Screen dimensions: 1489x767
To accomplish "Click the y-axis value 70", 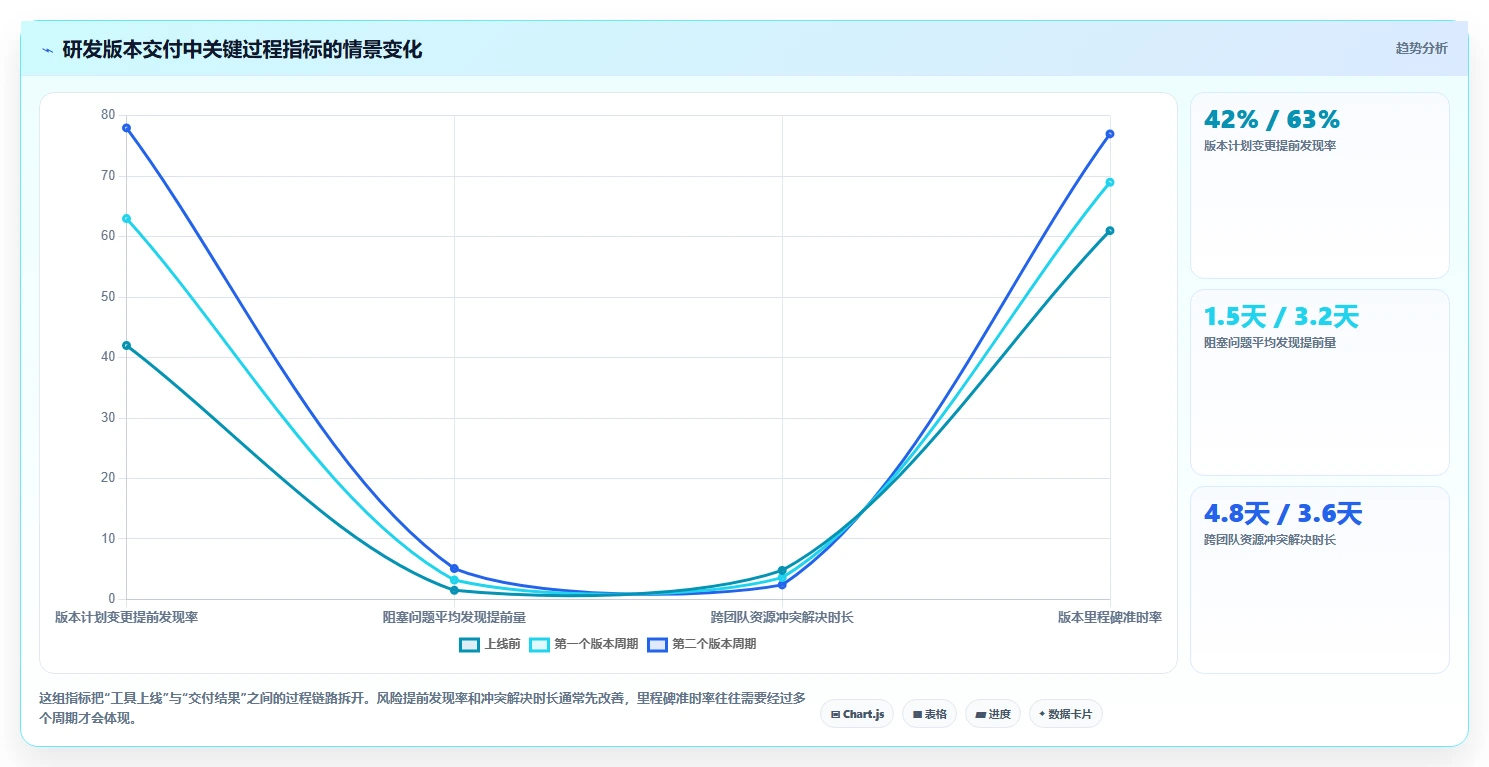I will 108,176.
